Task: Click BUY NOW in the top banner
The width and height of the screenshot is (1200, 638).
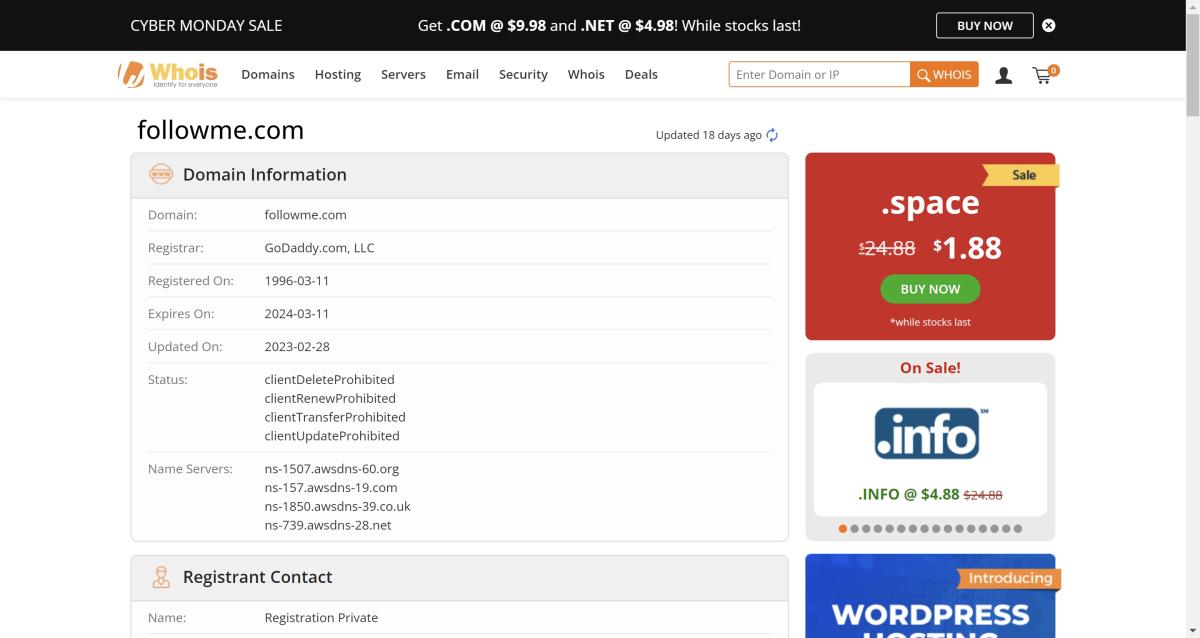Action: [x=984, y=25]
